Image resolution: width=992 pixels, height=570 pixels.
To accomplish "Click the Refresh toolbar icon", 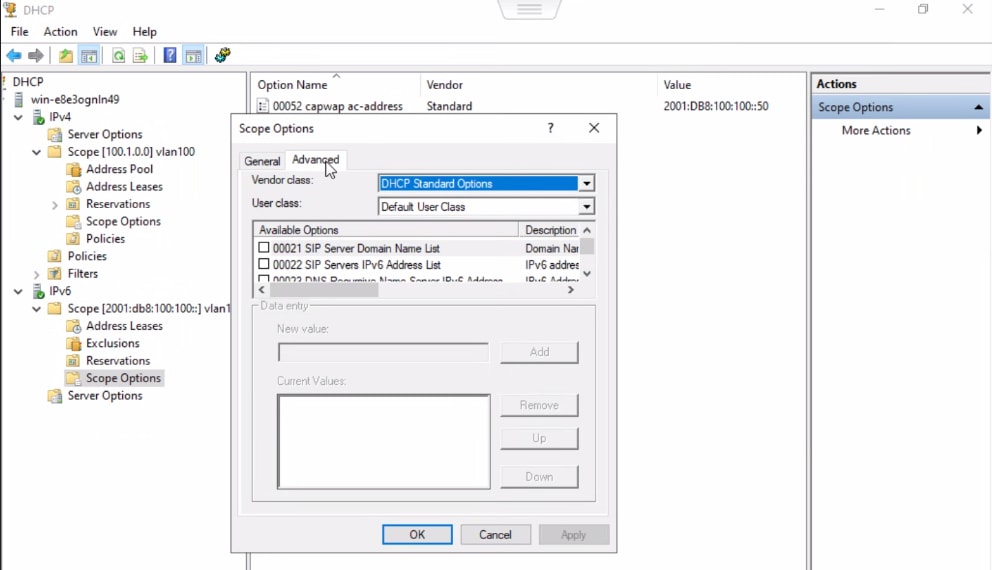I will [118, 56].
